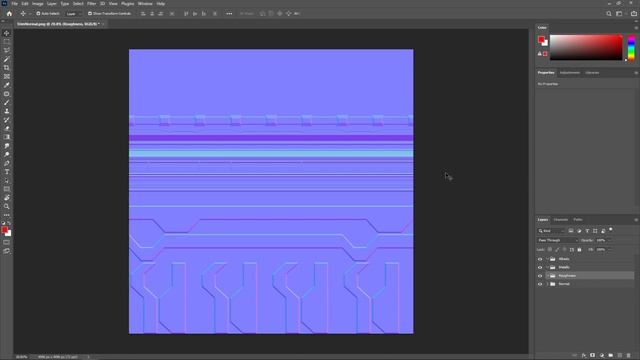Click inside the Color panel picker field
Screen dimensions: 640x360
(x=586, y=47)
